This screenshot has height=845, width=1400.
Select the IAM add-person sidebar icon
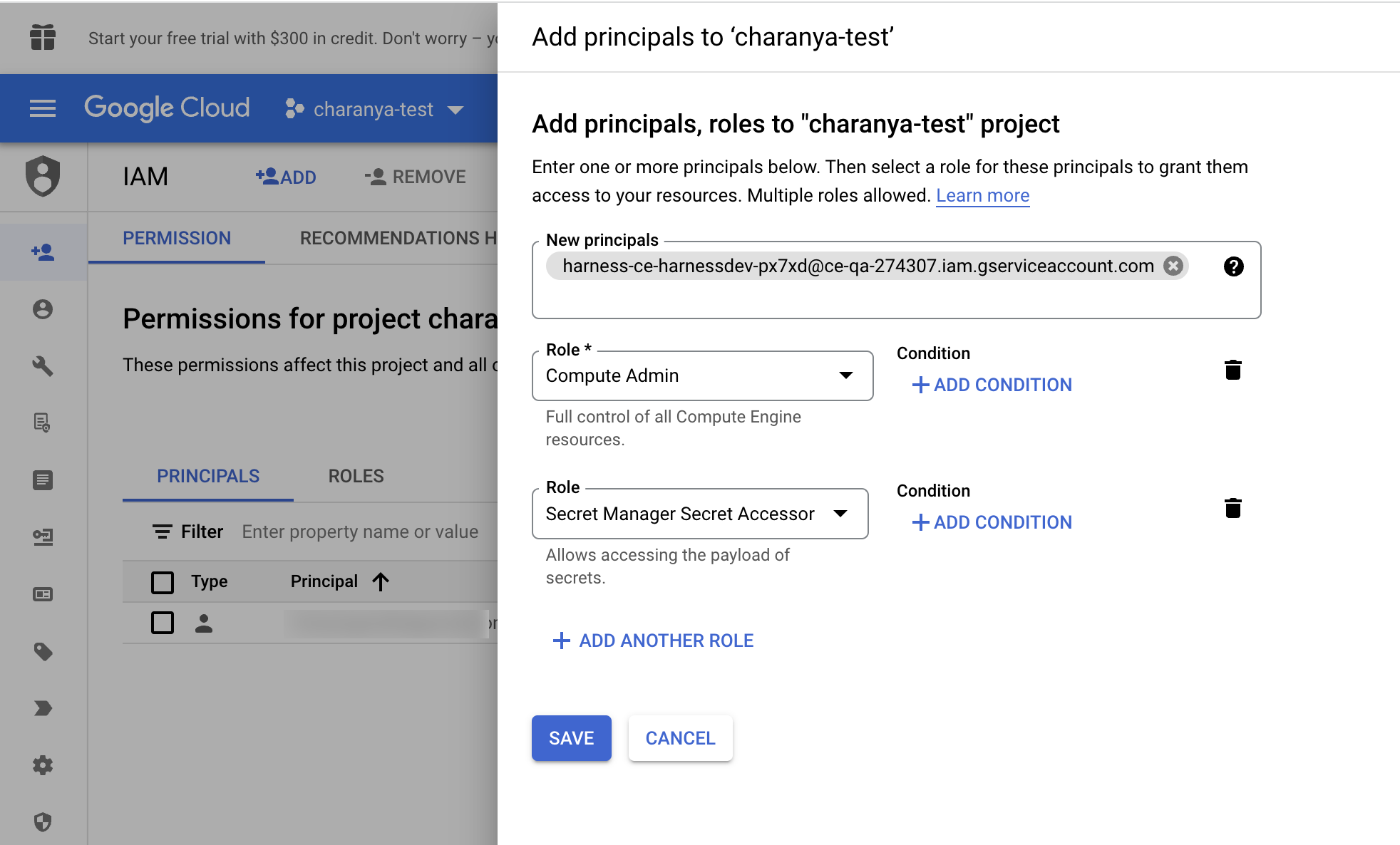(43, 252)
